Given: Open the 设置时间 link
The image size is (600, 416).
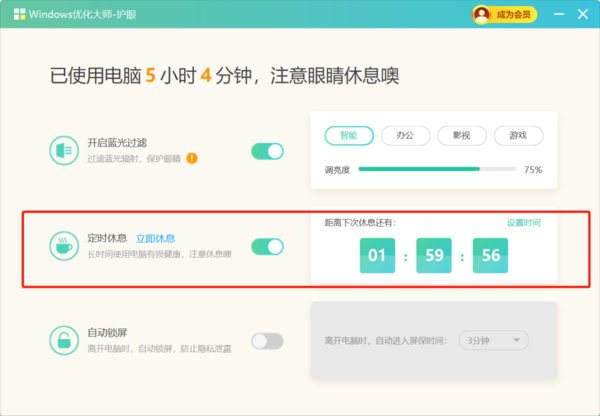Looking at the screenshot, I should point(523,222).
